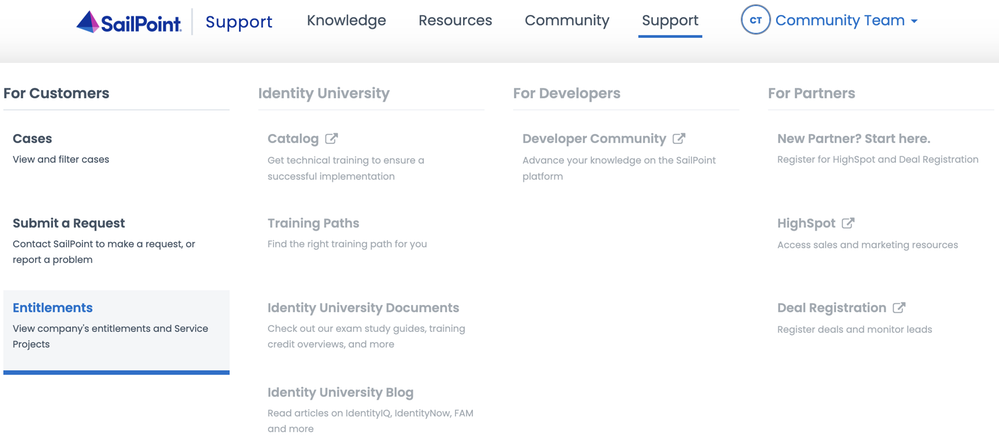
Task: Open the Community menu
Action: (567, 20)
